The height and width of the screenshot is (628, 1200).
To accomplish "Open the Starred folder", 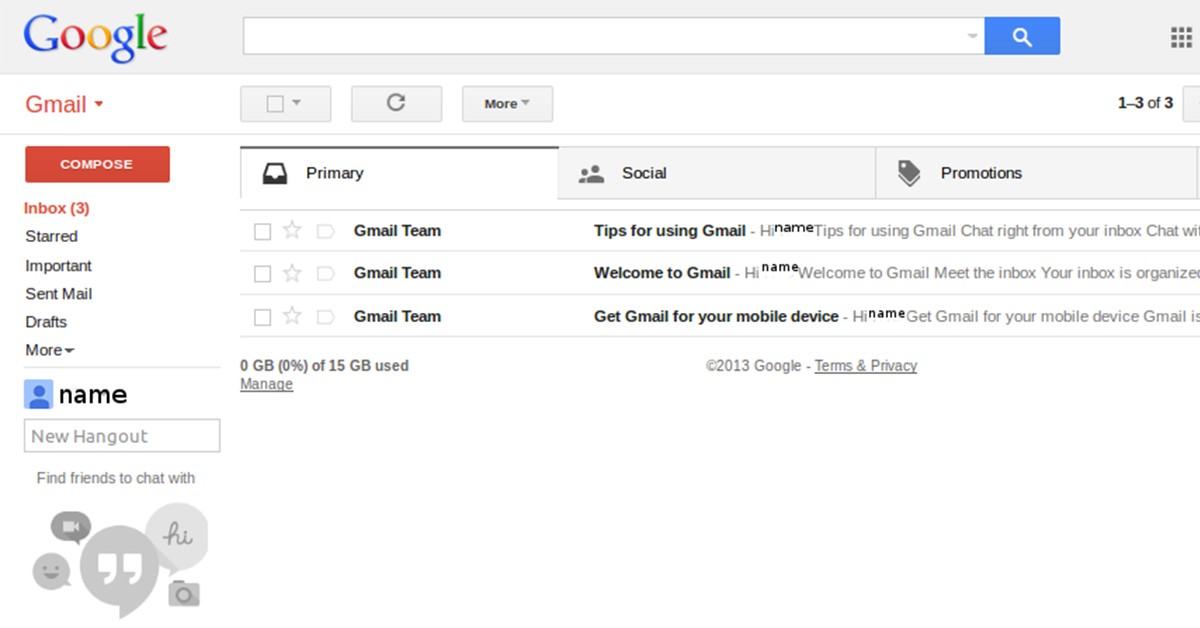I will [x=51, y=236].
